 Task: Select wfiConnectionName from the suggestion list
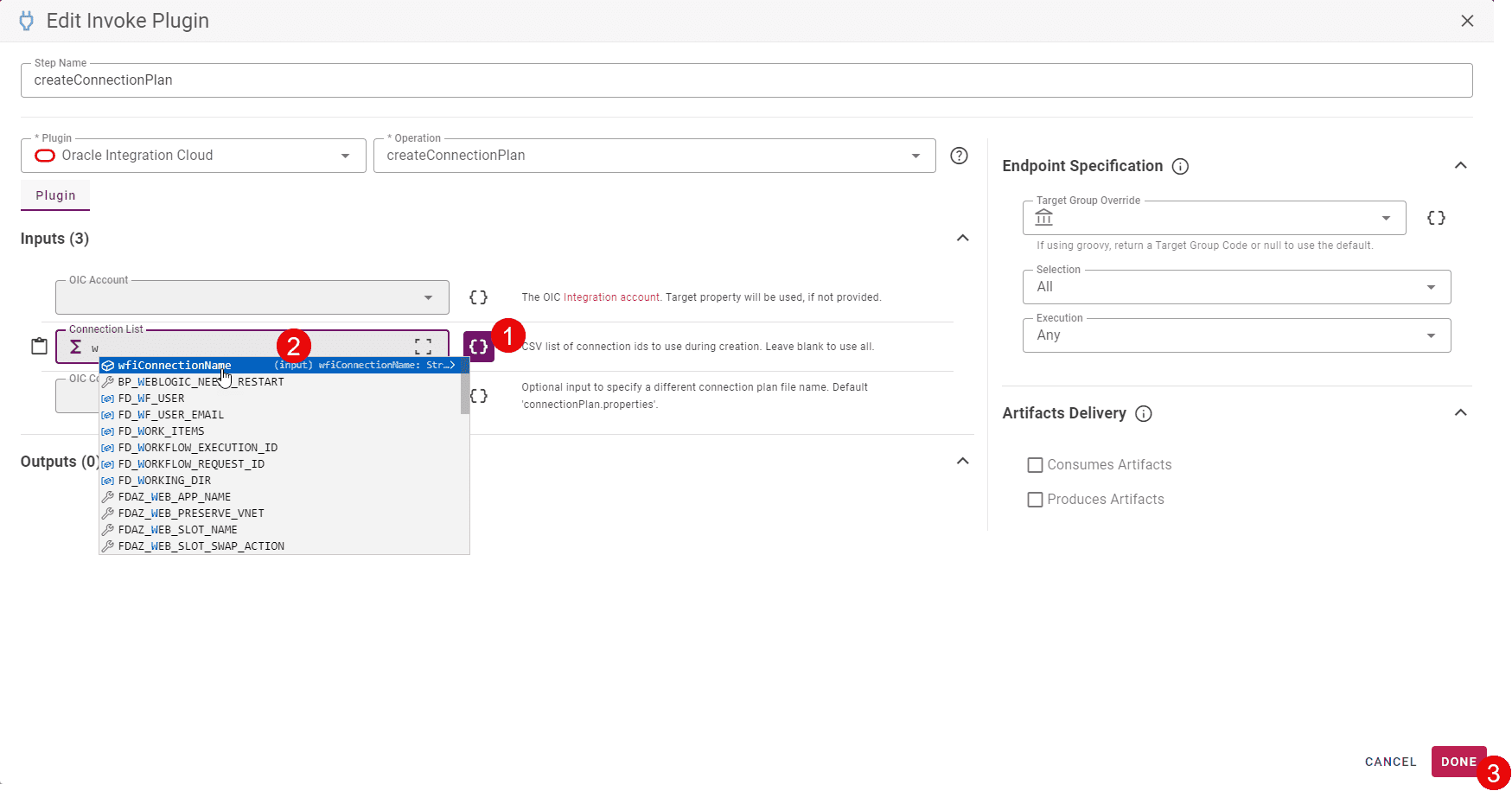tap(173, 365)
